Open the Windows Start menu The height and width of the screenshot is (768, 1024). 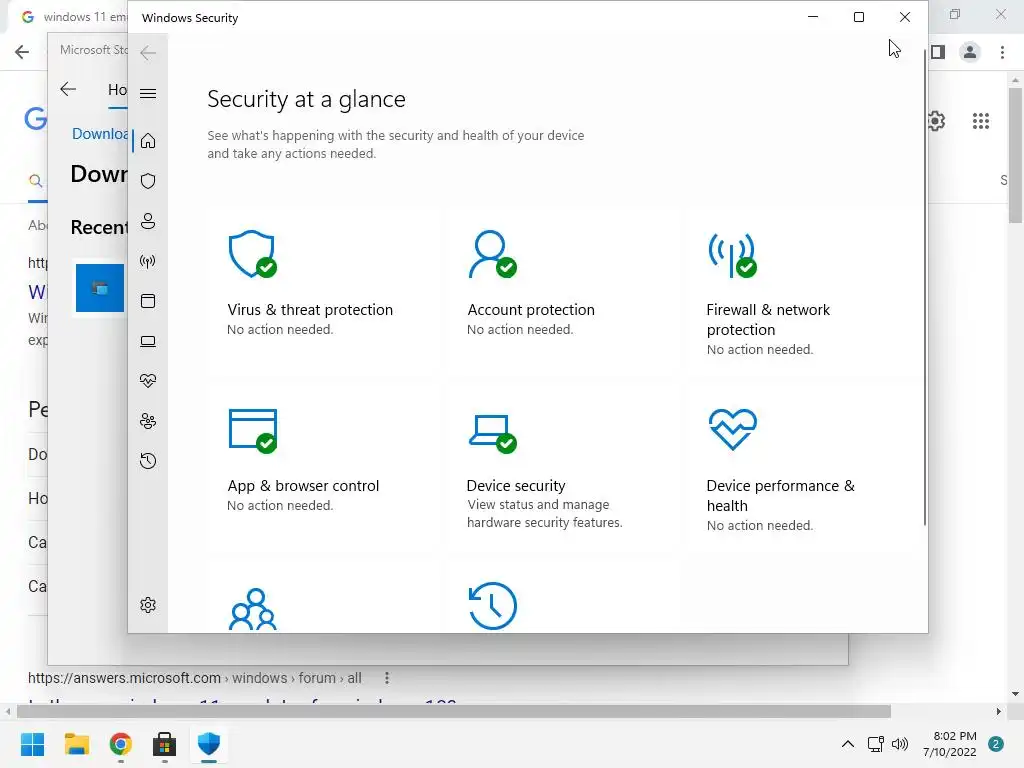tap(33, 744)
